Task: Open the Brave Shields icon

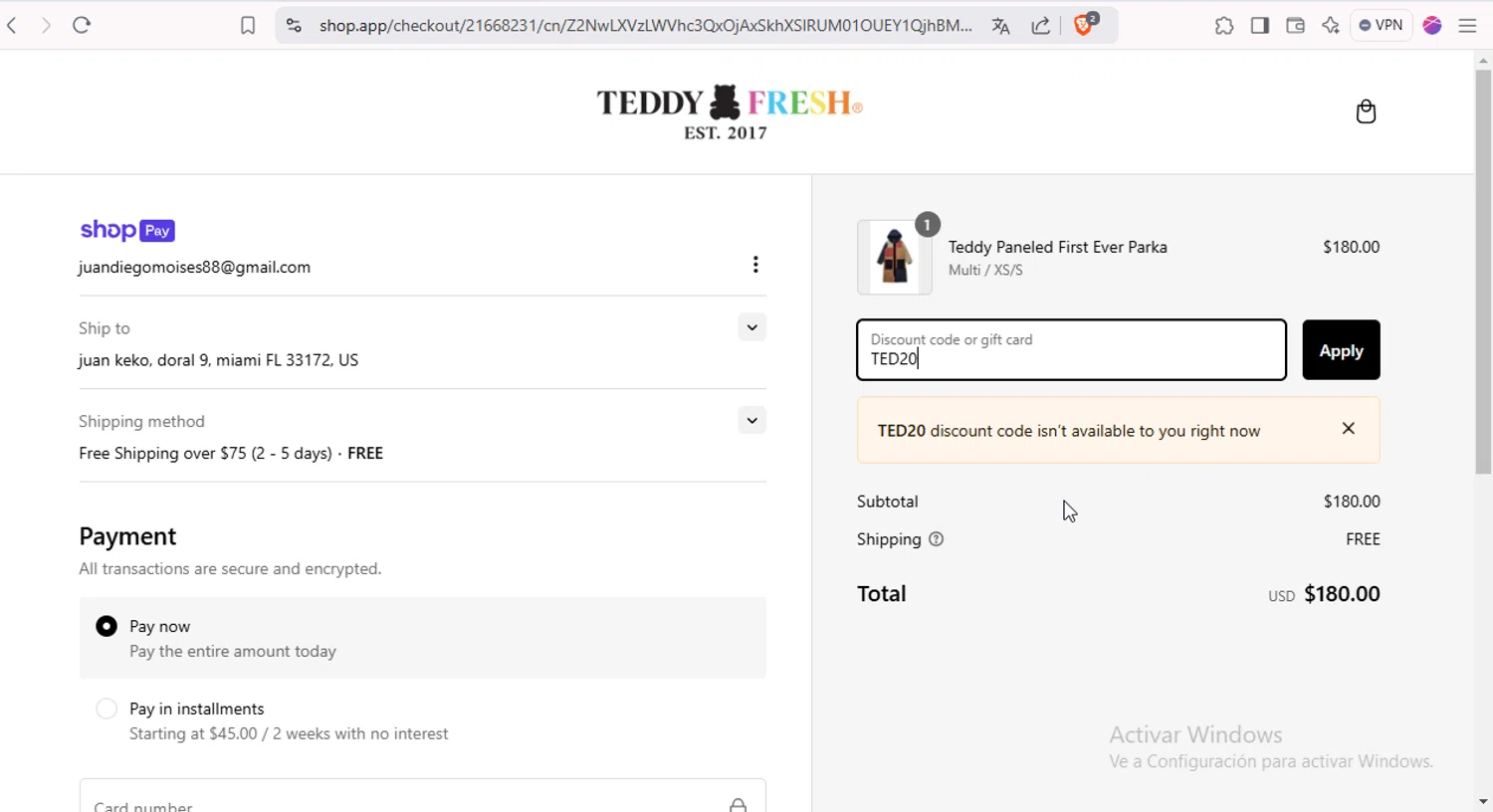Action: [x=1084, y=25]
